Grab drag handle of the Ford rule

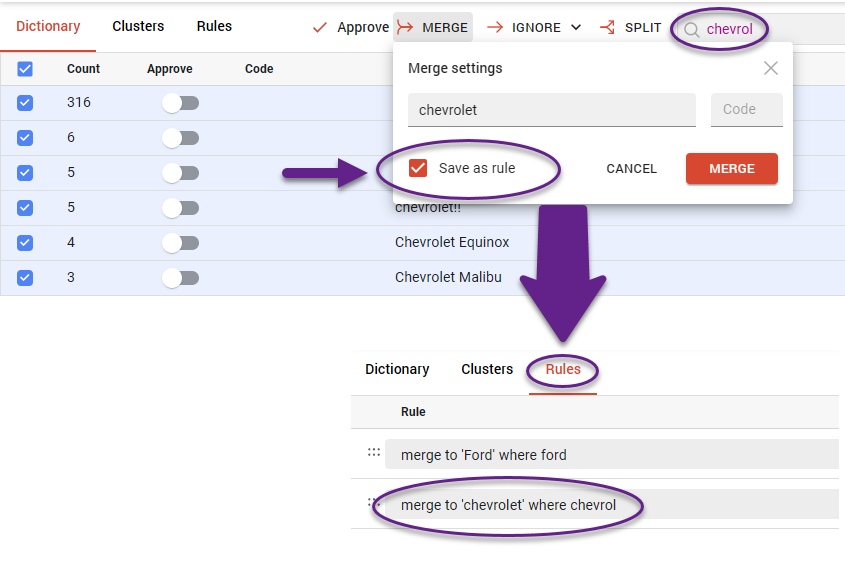pos(374,453)
